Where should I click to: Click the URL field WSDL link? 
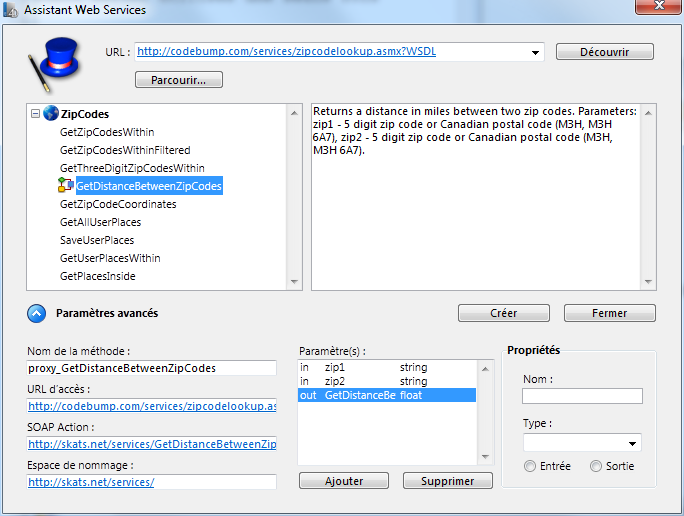[x=287, y=51]
